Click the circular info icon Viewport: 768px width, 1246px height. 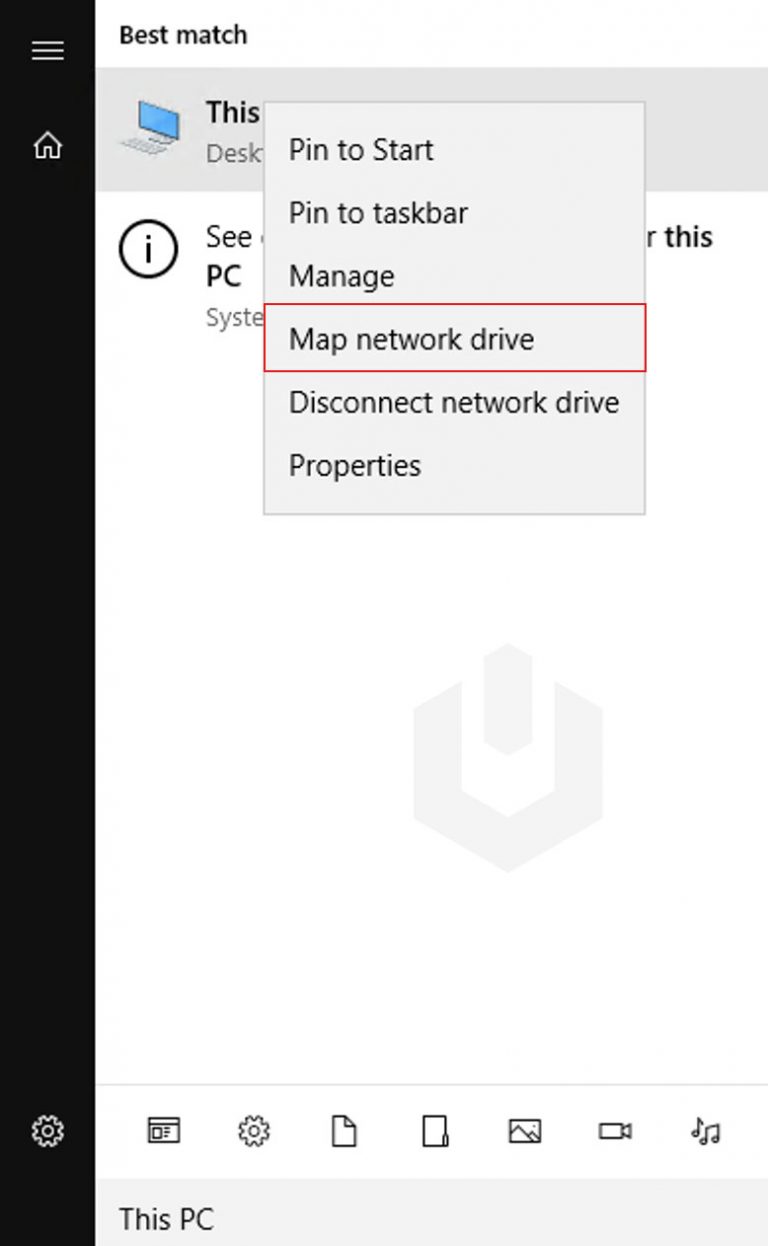[x=153, y=250]
